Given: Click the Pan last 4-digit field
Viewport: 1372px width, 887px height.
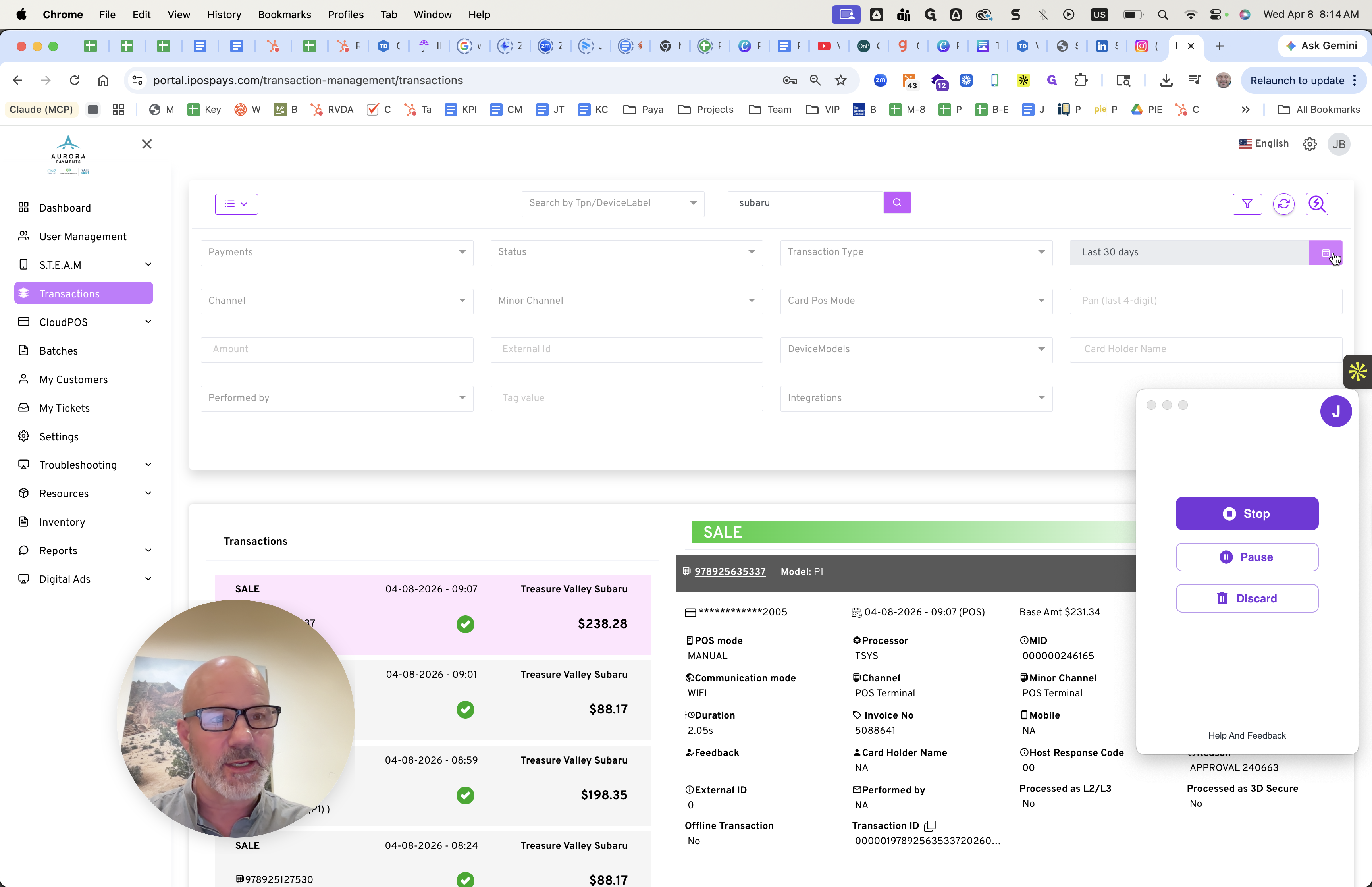Looking at the screenshot, I should click(x=1205, y=301).
